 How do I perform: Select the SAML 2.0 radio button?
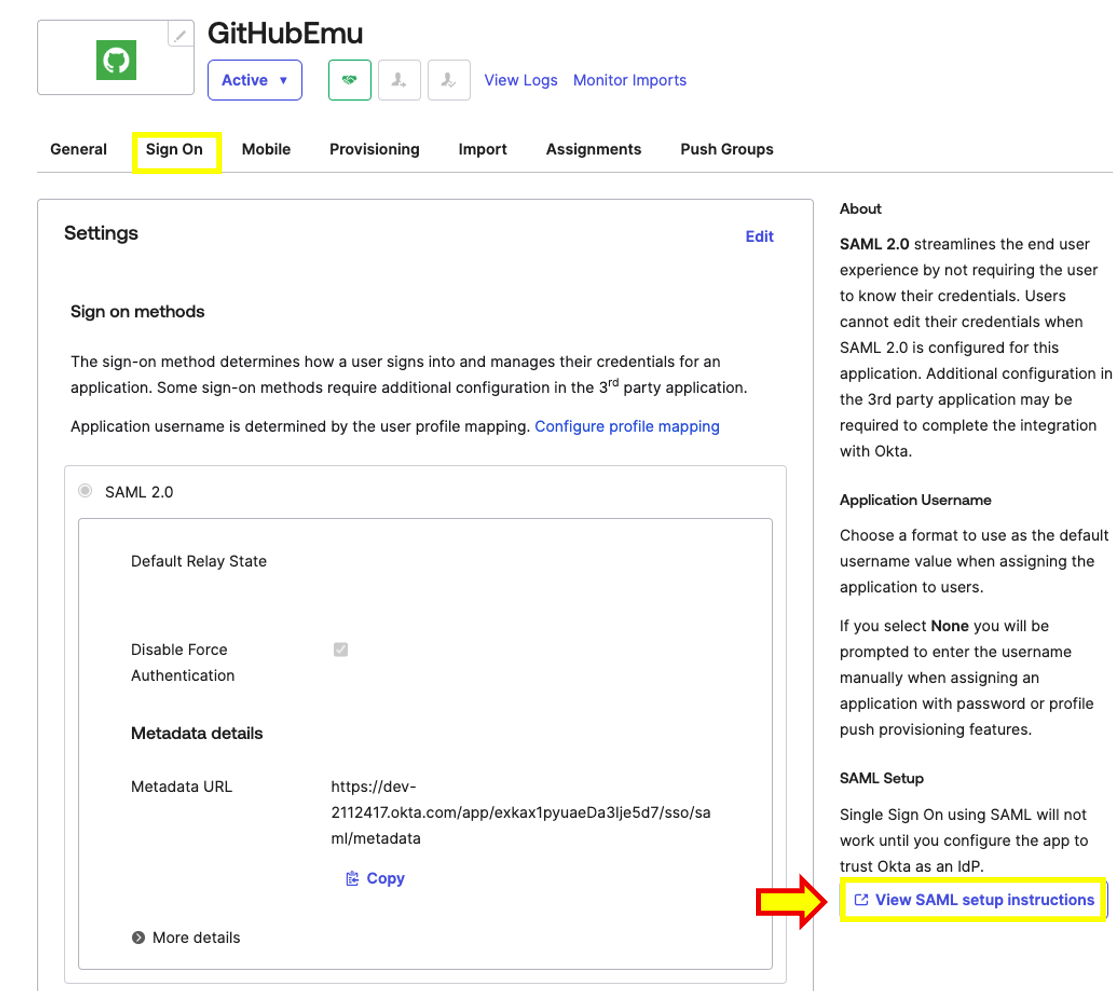pyautogui.click(x=85, y=491)
